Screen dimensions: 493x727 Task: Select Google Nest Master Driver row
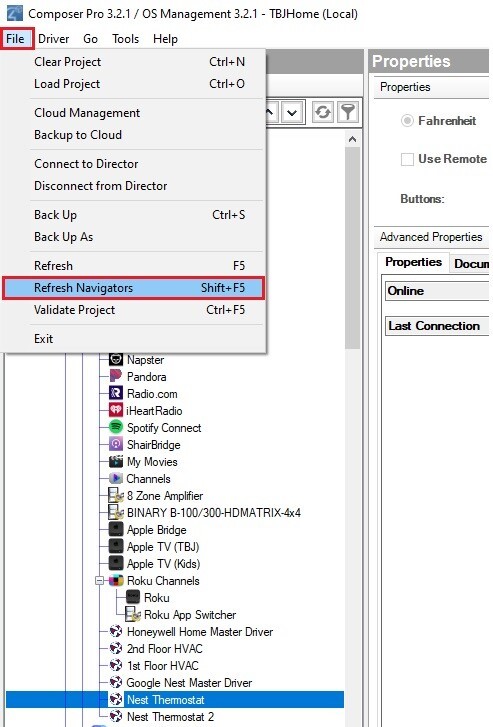[x=189, y=682]
